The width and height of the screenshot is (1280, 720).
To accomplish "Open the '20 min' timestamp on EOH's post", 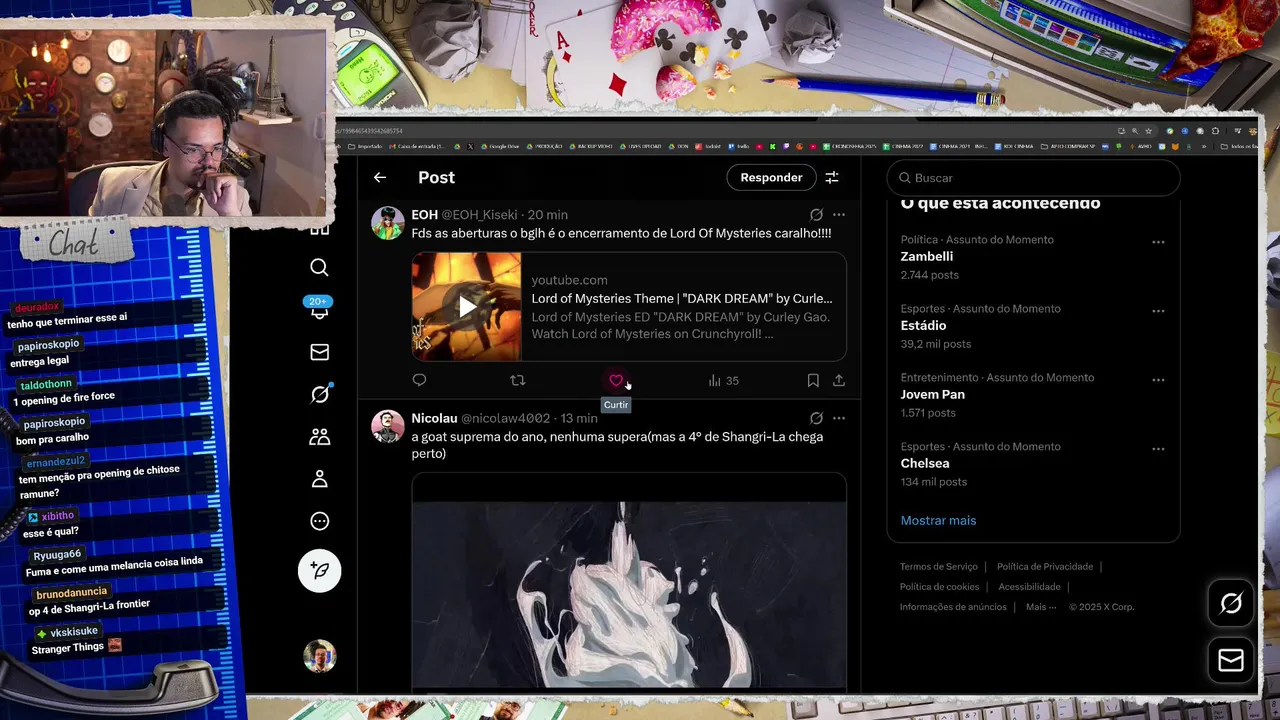I will tap(548, 215).
